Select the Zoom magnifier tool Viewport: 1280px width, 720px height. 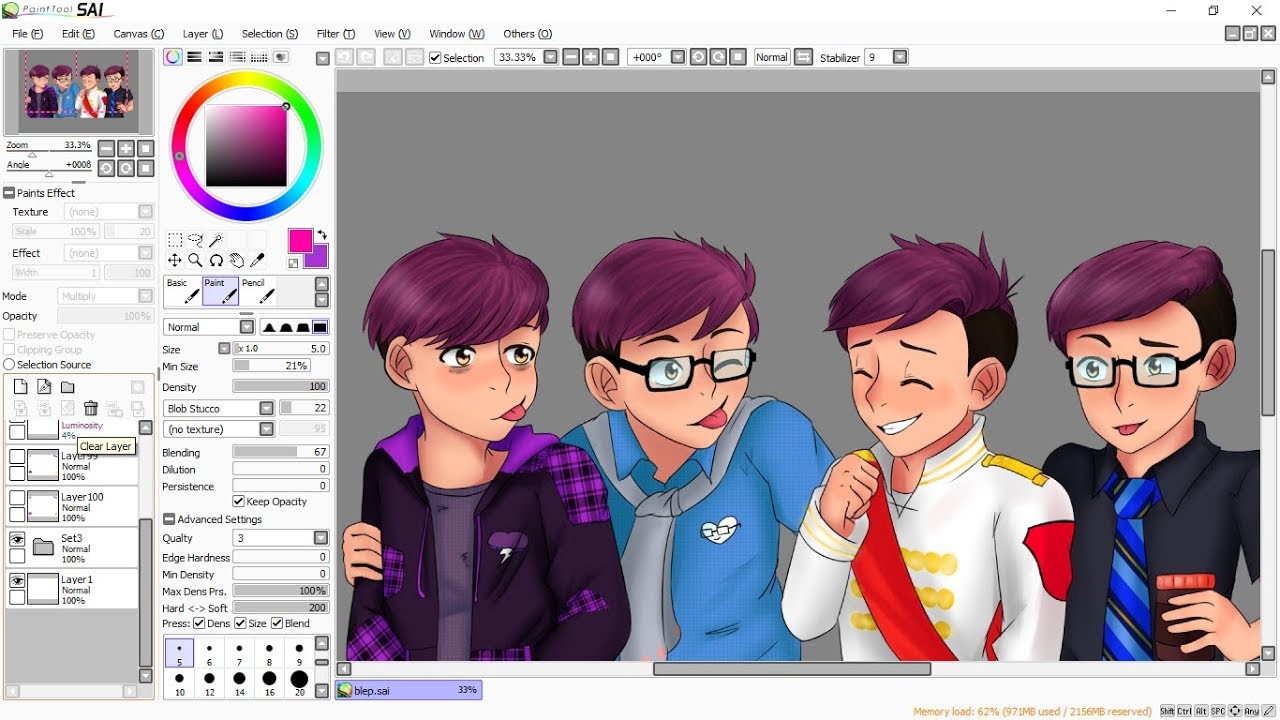195,260
